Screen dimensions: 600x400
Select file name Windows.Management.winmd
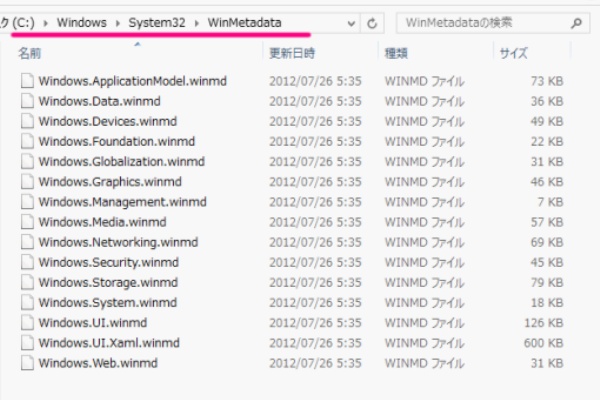pyautogui.click(x=122, y=202)
